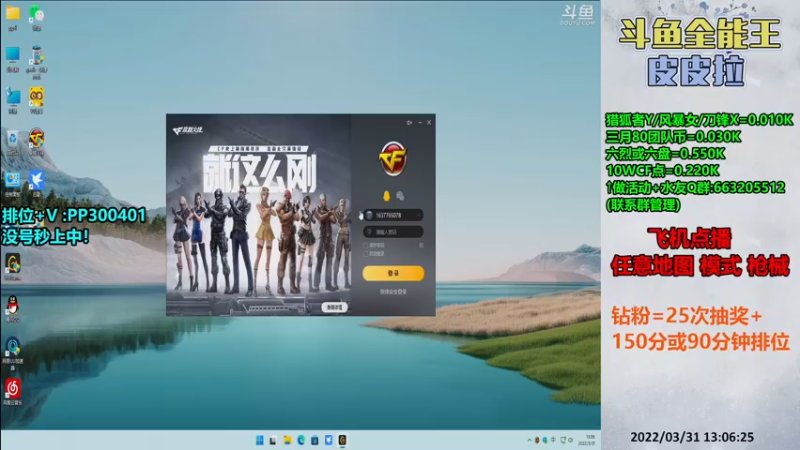The width and height of the screenshot is (800, 450).
Task: Open the Recycle Bin desktop icon
Action: point(13,142)
